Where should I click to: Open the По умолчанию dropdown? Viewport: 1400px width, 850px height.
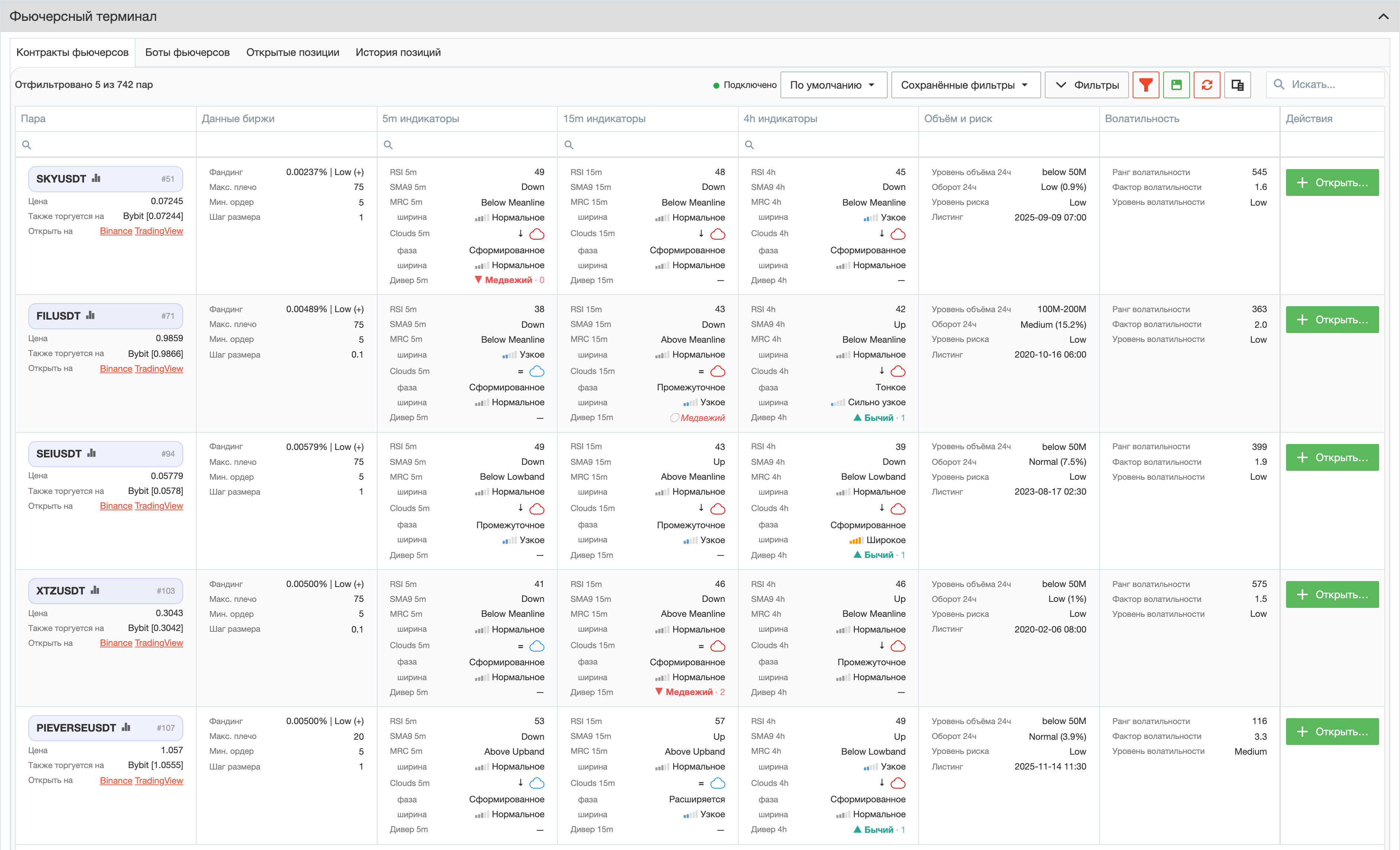[x=834, y=85]
